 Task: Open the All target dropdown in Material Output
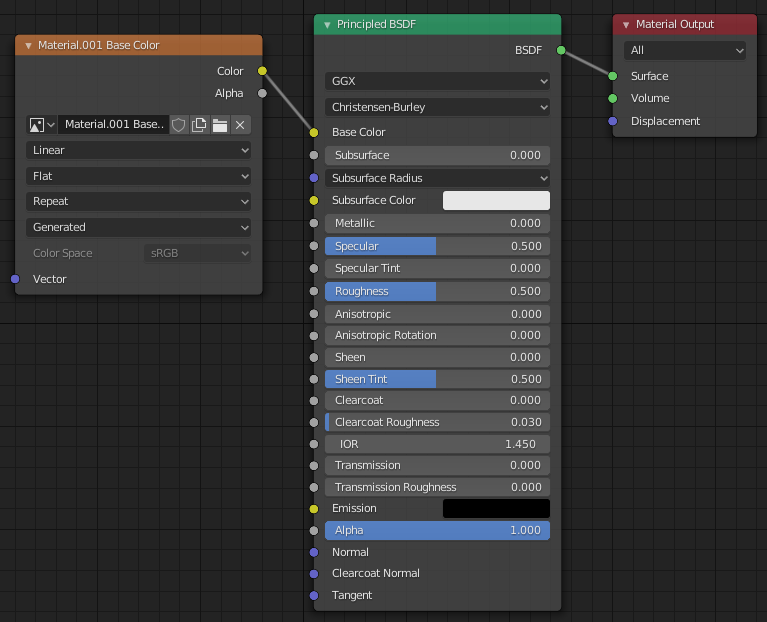[x=685, y=50]
